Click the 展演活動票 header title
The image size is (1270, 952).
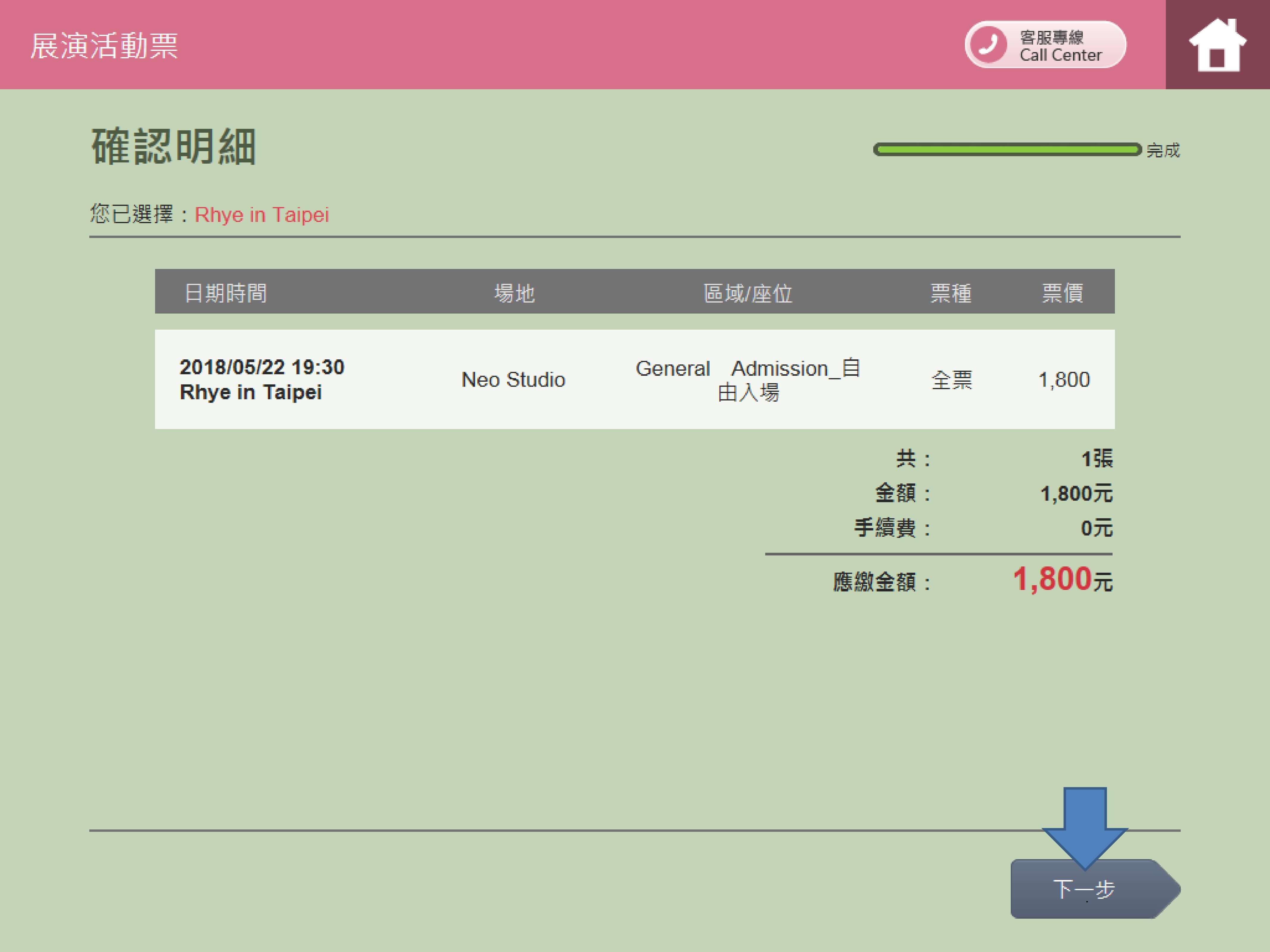(104, 45)
